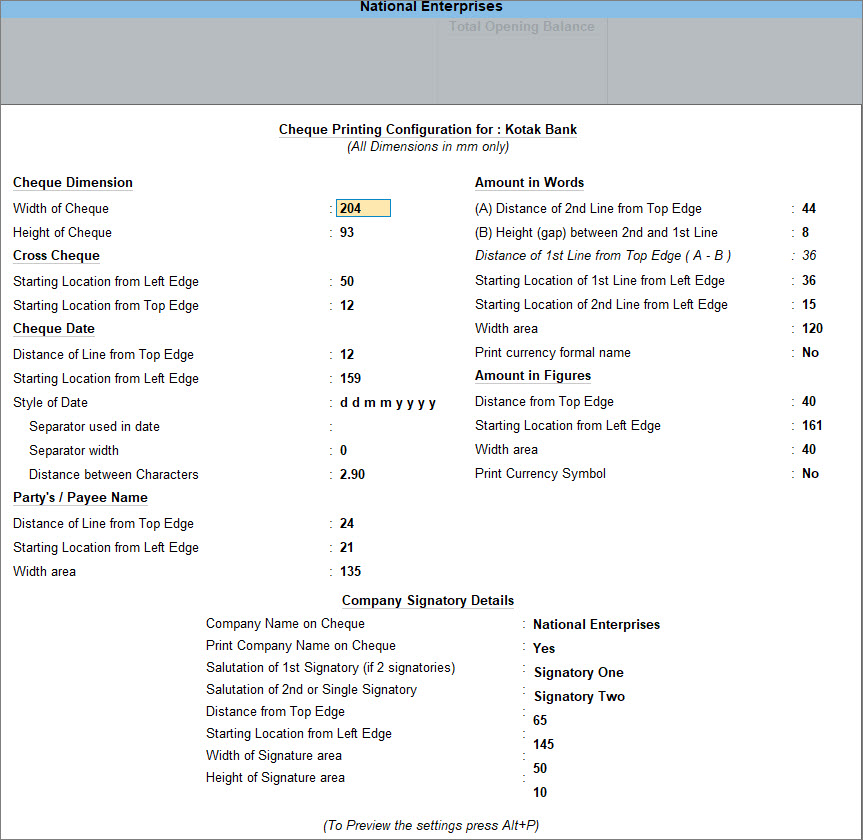Image resolution: width=863 pixels, height=840 pixels.
Task: Open Style of Date value ddmmyyyy
Action: (x=387, y=403)
